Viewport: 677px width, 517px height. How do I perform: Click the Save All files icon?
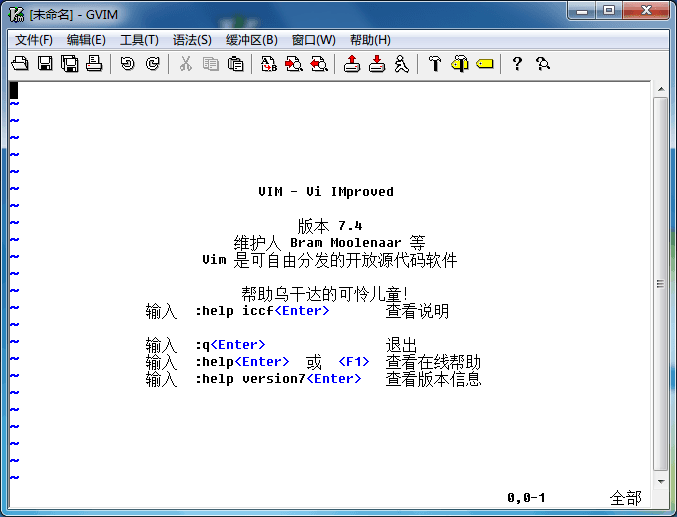[x=69, y=64]
